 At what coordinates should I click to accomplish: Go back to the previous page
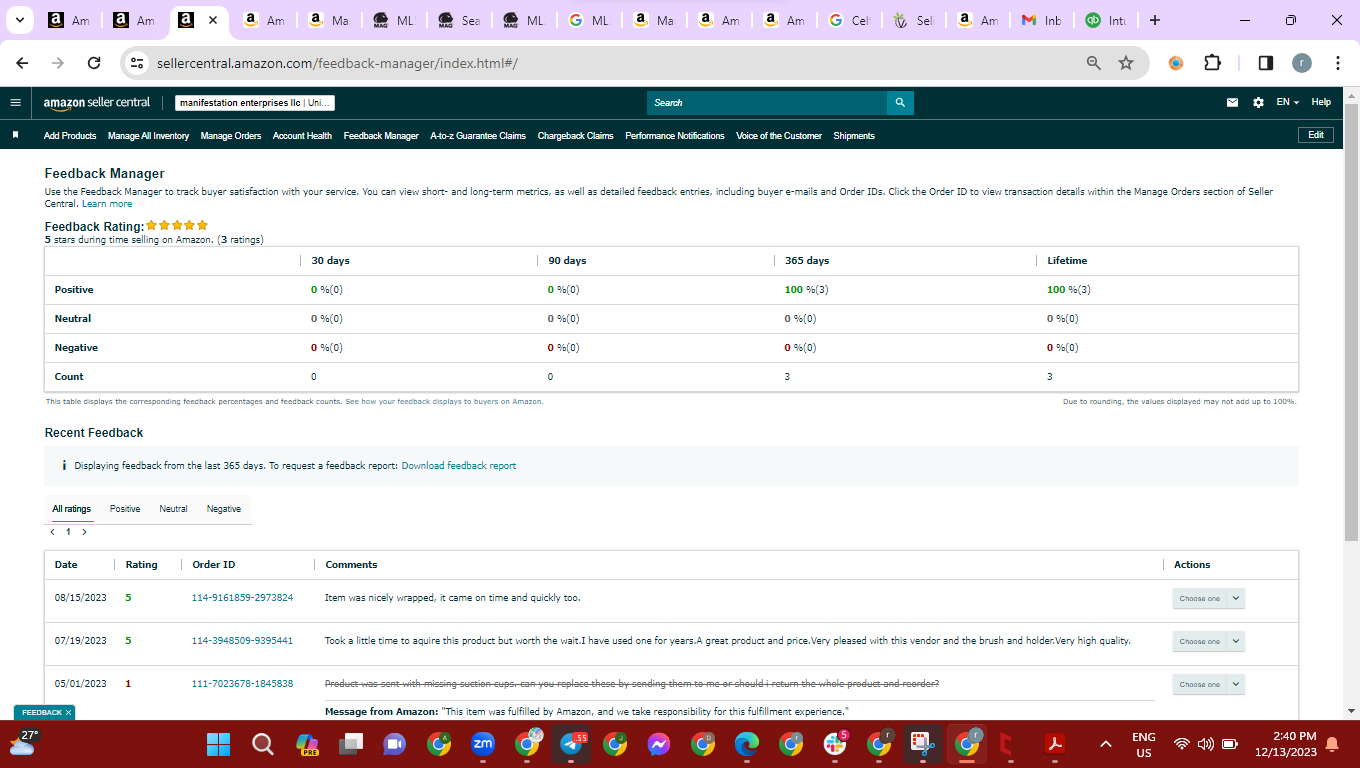[23, 63]
